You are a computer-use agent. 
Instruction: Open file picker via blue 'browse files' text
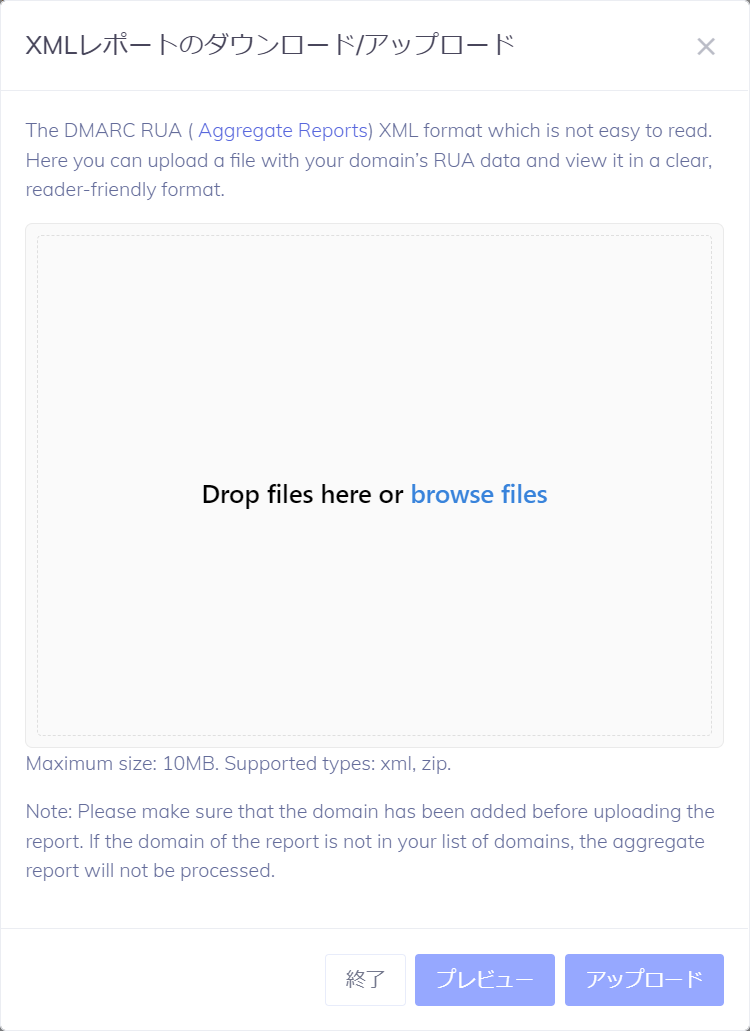tap(479, 494)
